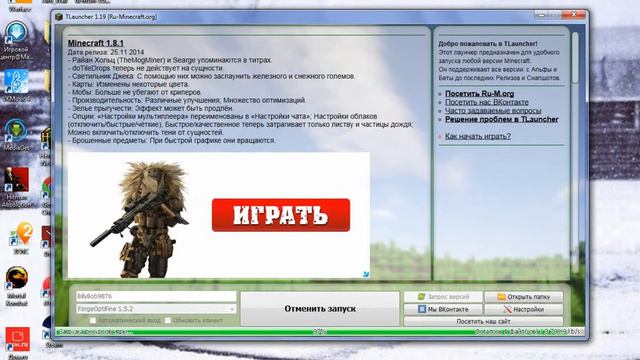Image resolution: width=640 pixels, height=360 pixels.
Task: Open the Hitman Absolution desktop shortcut
Action: [x=16, y=180]
